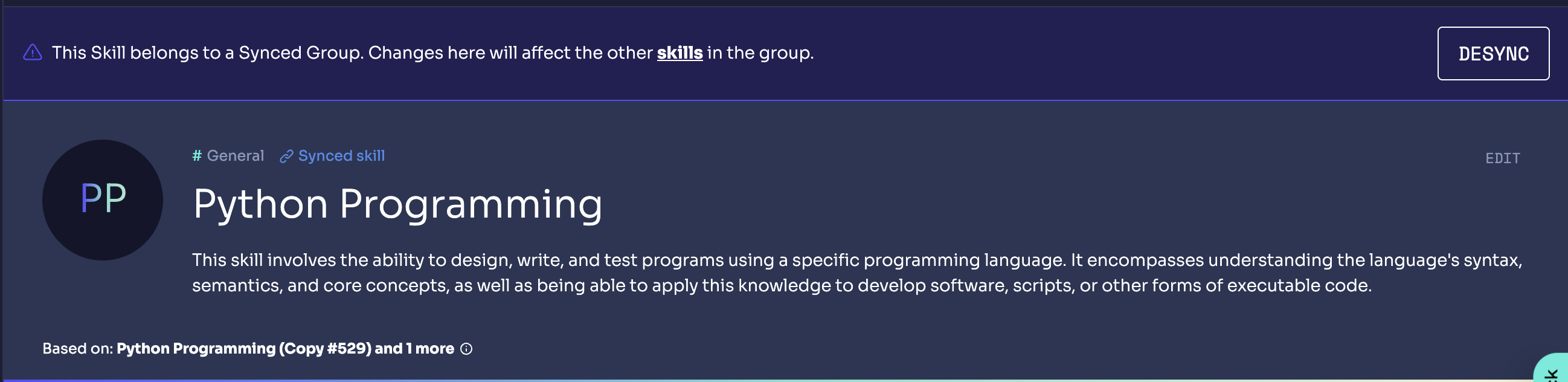The width and height of the screenshot is (1568, 382).
Task: Click description line mentioning "executable code"
Action: click(782, 286)
